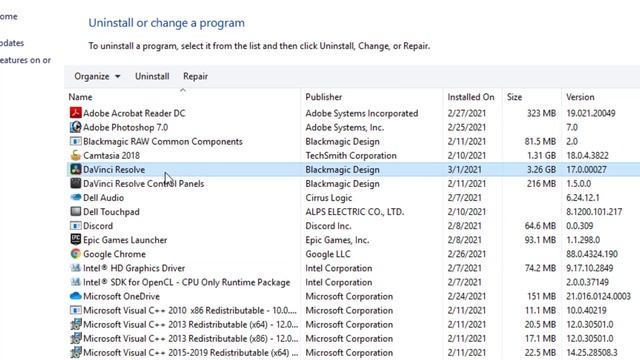
Task: Click the Discord program icon
Action: pyautogui.click(x=76, y=226)
